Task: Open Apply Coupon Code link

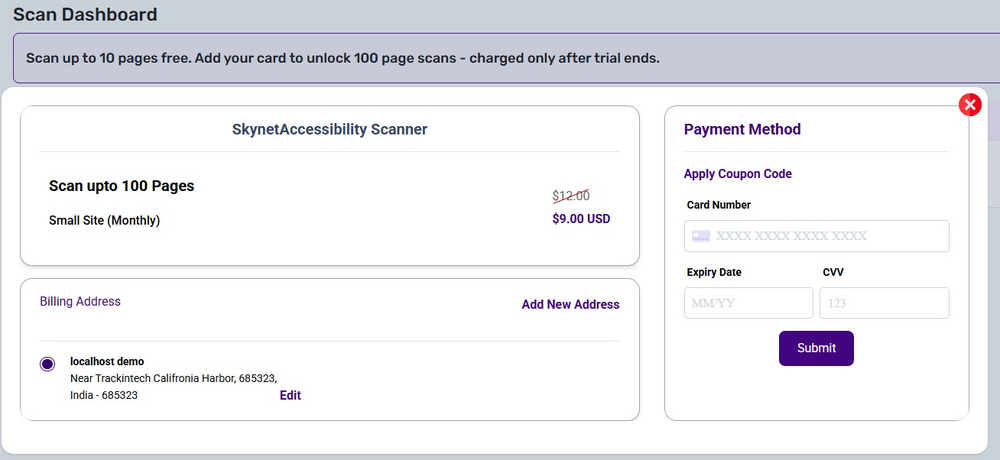Action: 738,174
